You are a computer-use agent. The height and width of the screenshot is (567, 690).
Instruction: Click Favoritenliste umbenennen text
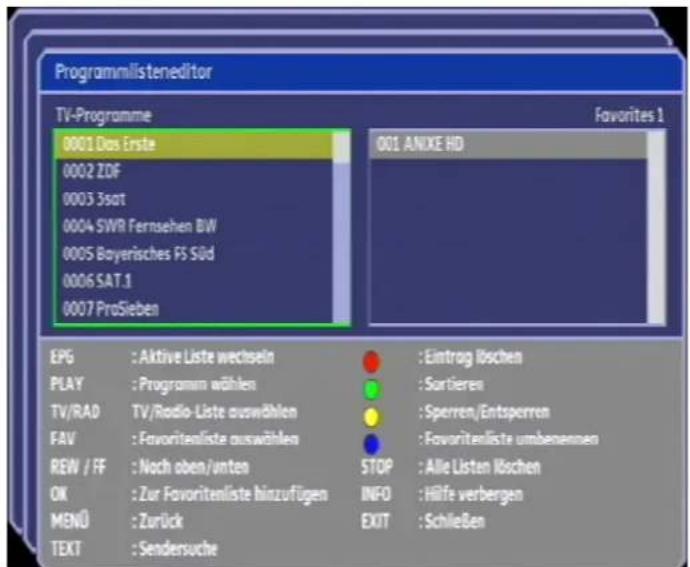click(509, 439)
